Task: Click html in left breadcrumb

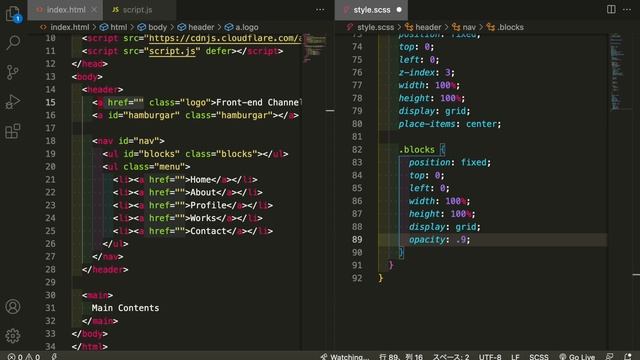Action: point(114,27)
